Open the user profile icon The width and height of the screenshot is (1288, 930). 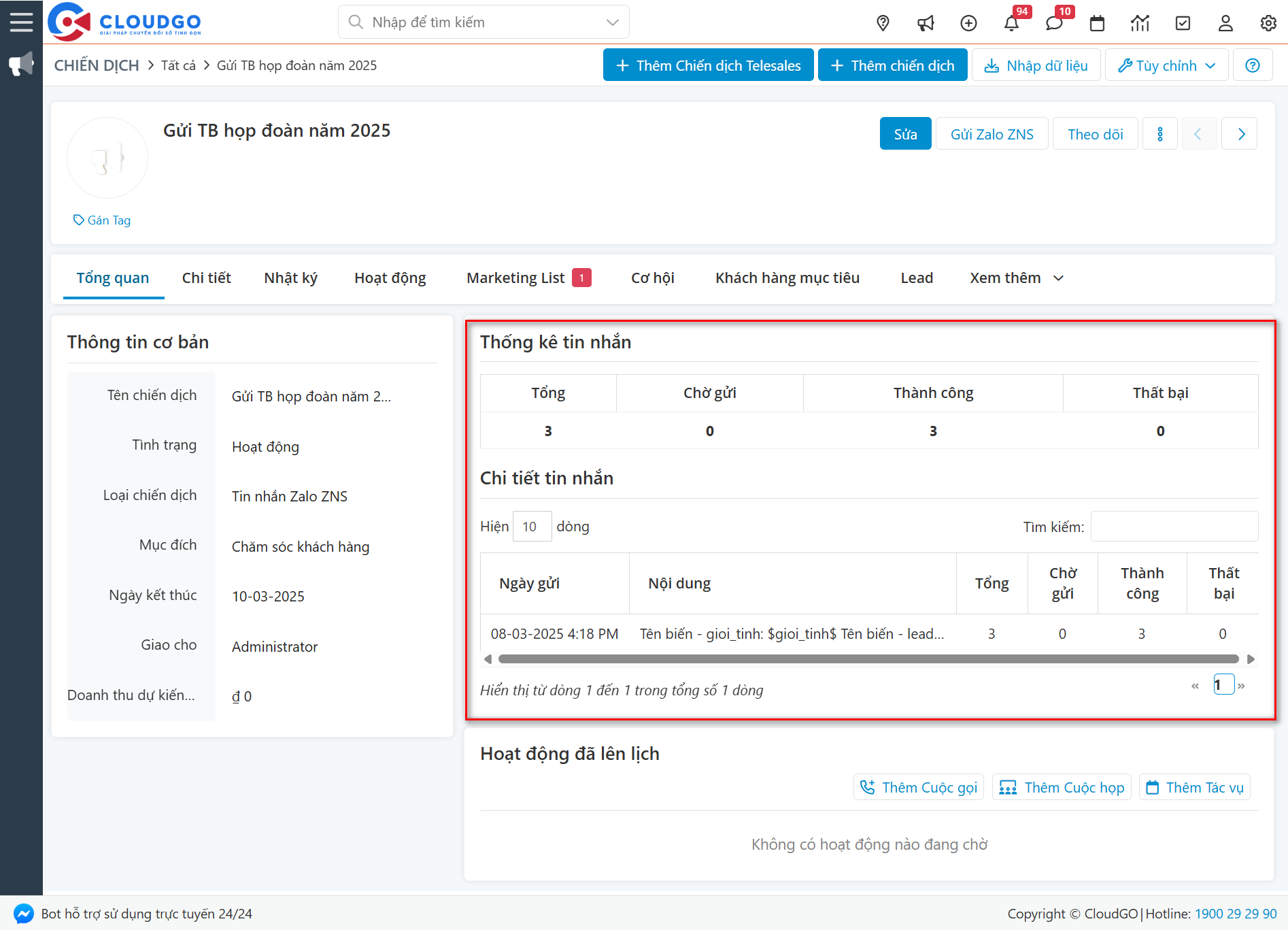point(1225,22)
